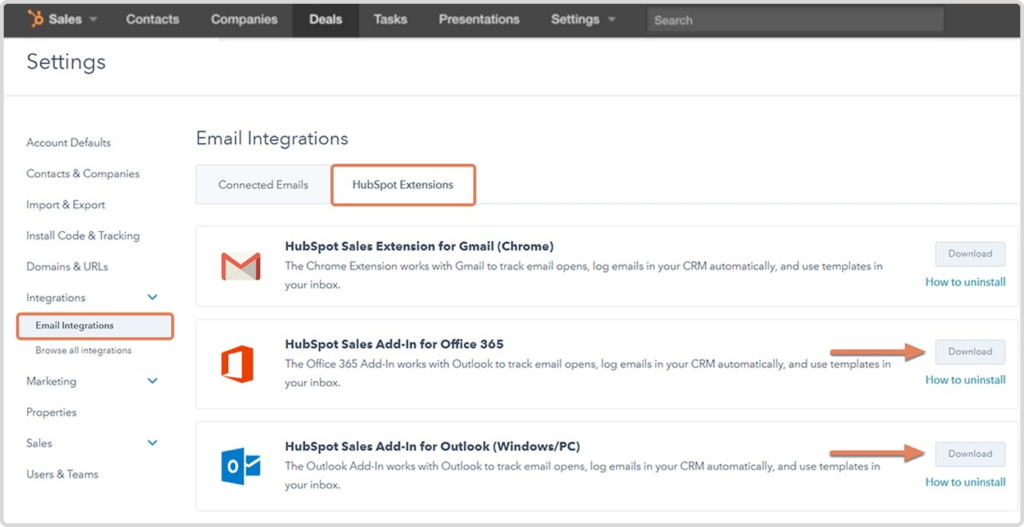Click HubSpot Sales Add-In for Office 365 title
The height and width of the screenshot is (527, 1024).
tap(394, 344)
